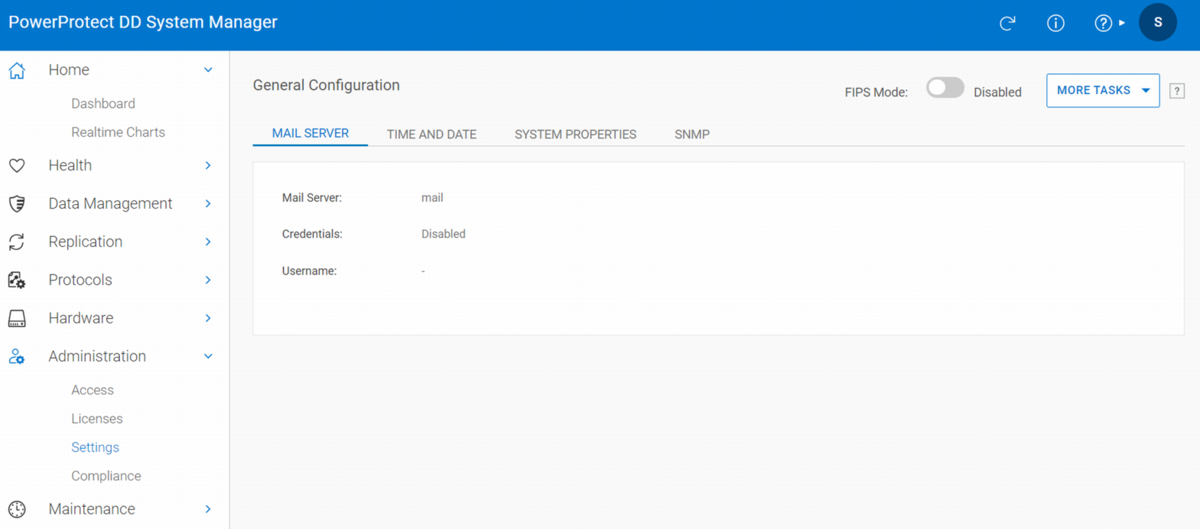Click the Replication menu label
The image size is (1200, 529).
coord(85,242)
